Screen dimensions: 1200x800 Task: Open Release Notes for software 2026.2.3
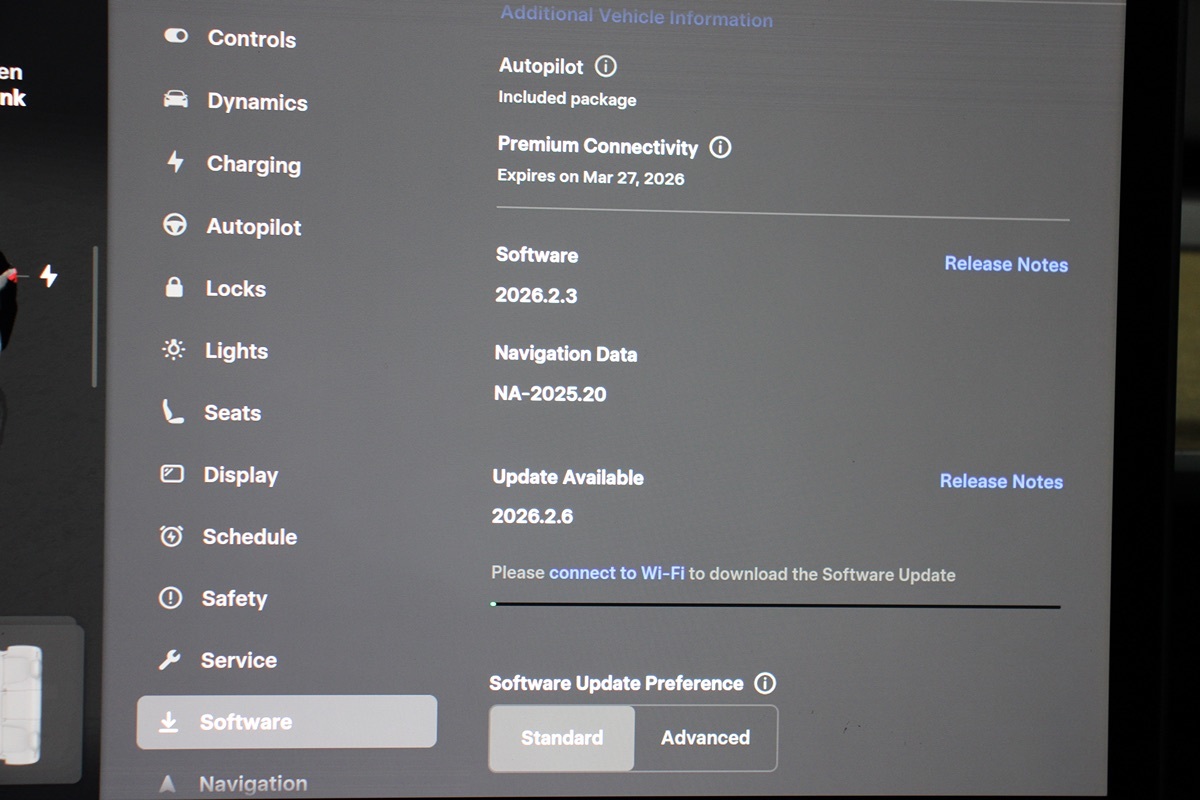click(x=1006, y=265)
